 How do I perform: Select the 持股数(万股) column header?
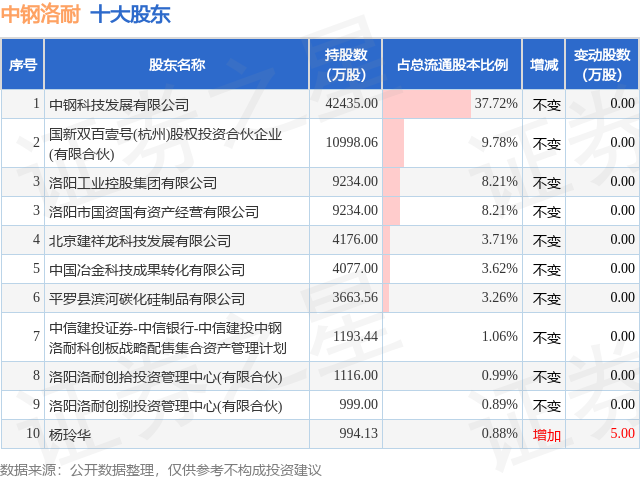(x=346, y=64)
